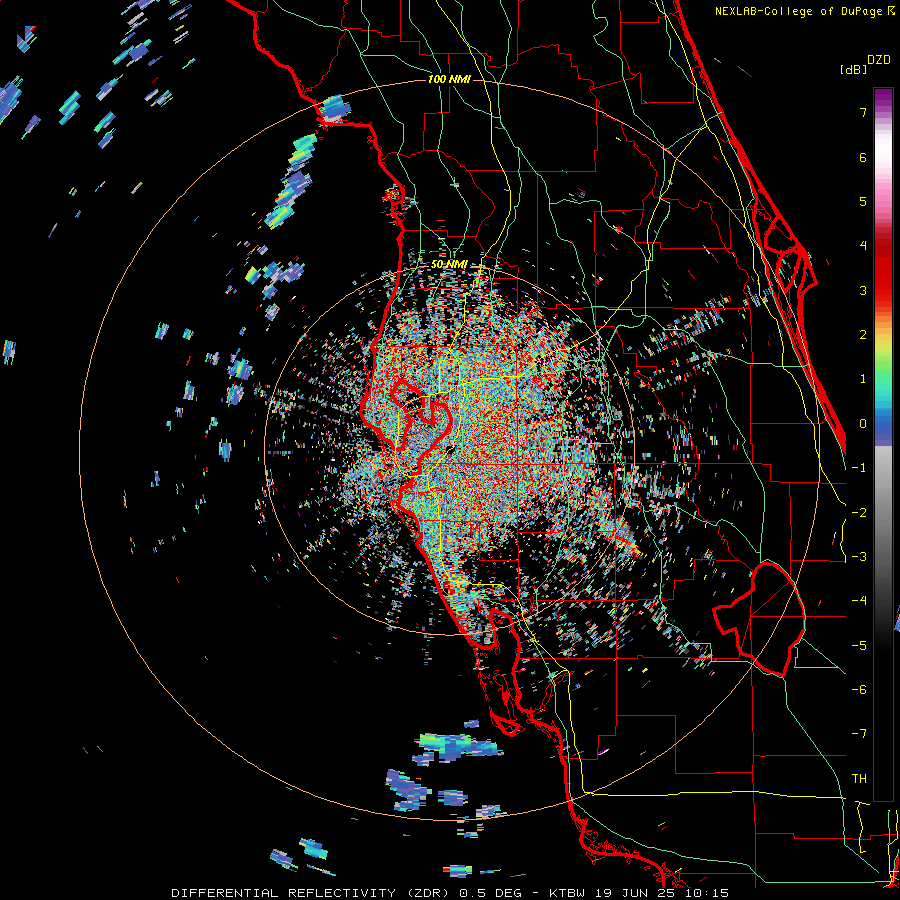Click the 100 NMI range ring label
This screenshot has height=900, width=900.
pyautogui.click(x=449, y=79)
